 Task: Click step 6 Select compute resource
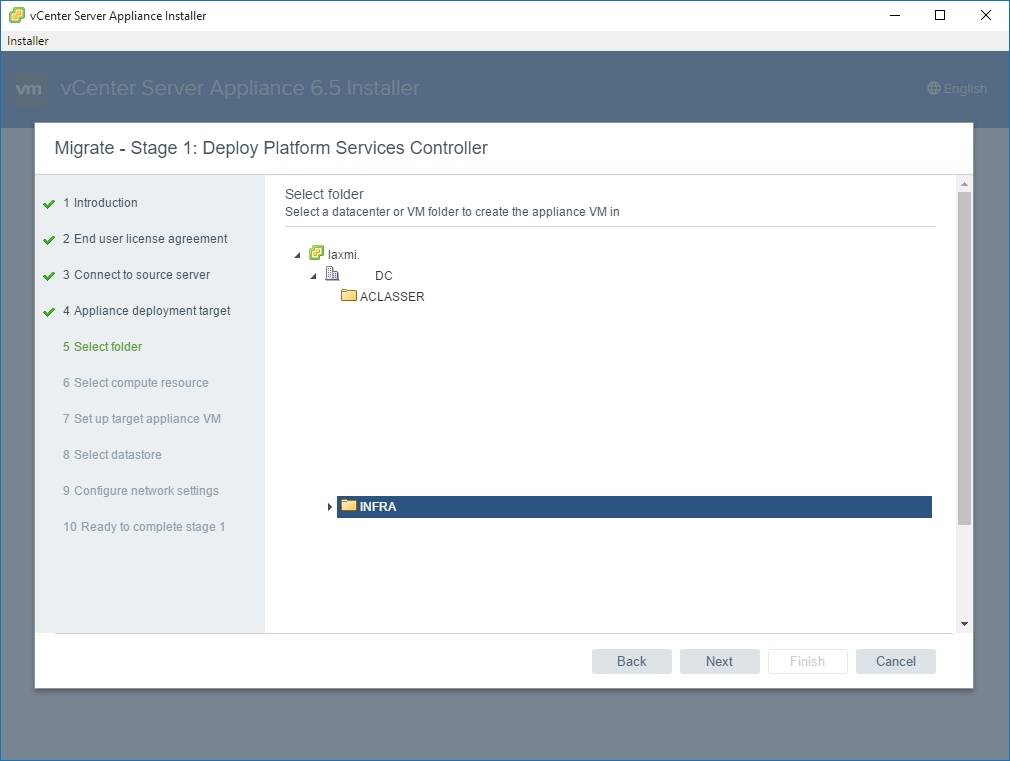coord(136,383)
